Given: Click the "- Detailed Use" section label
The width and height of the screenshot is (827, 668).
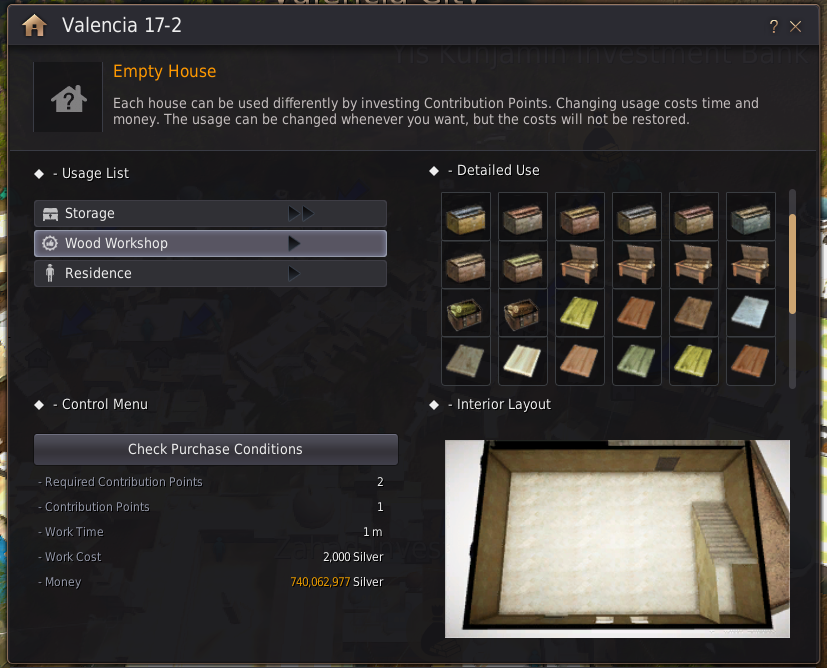Looking at the screenshot, I should (494, 170).
